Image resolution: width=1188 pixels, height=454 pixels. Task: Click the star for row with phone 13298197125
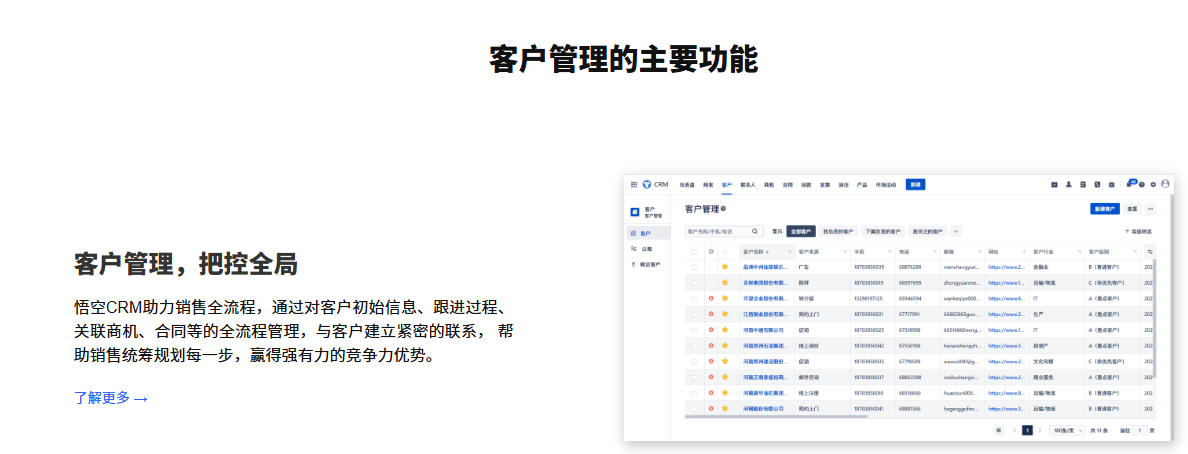(724, 298)
